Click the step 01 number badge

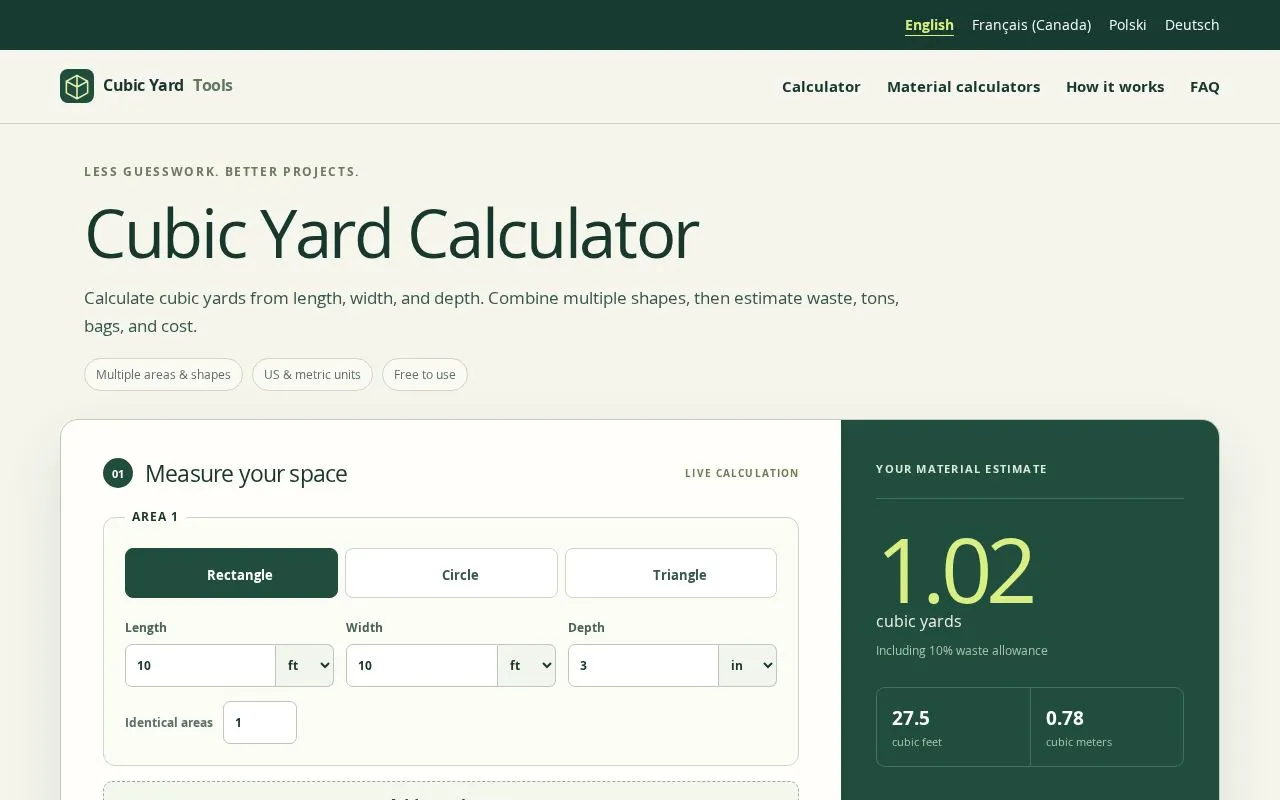coord(118,473)
